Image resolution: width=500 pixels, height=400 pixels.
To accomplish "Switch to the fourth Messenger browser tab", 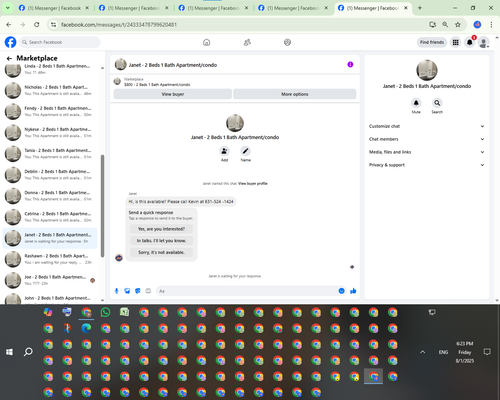I will tap(293, 8).
